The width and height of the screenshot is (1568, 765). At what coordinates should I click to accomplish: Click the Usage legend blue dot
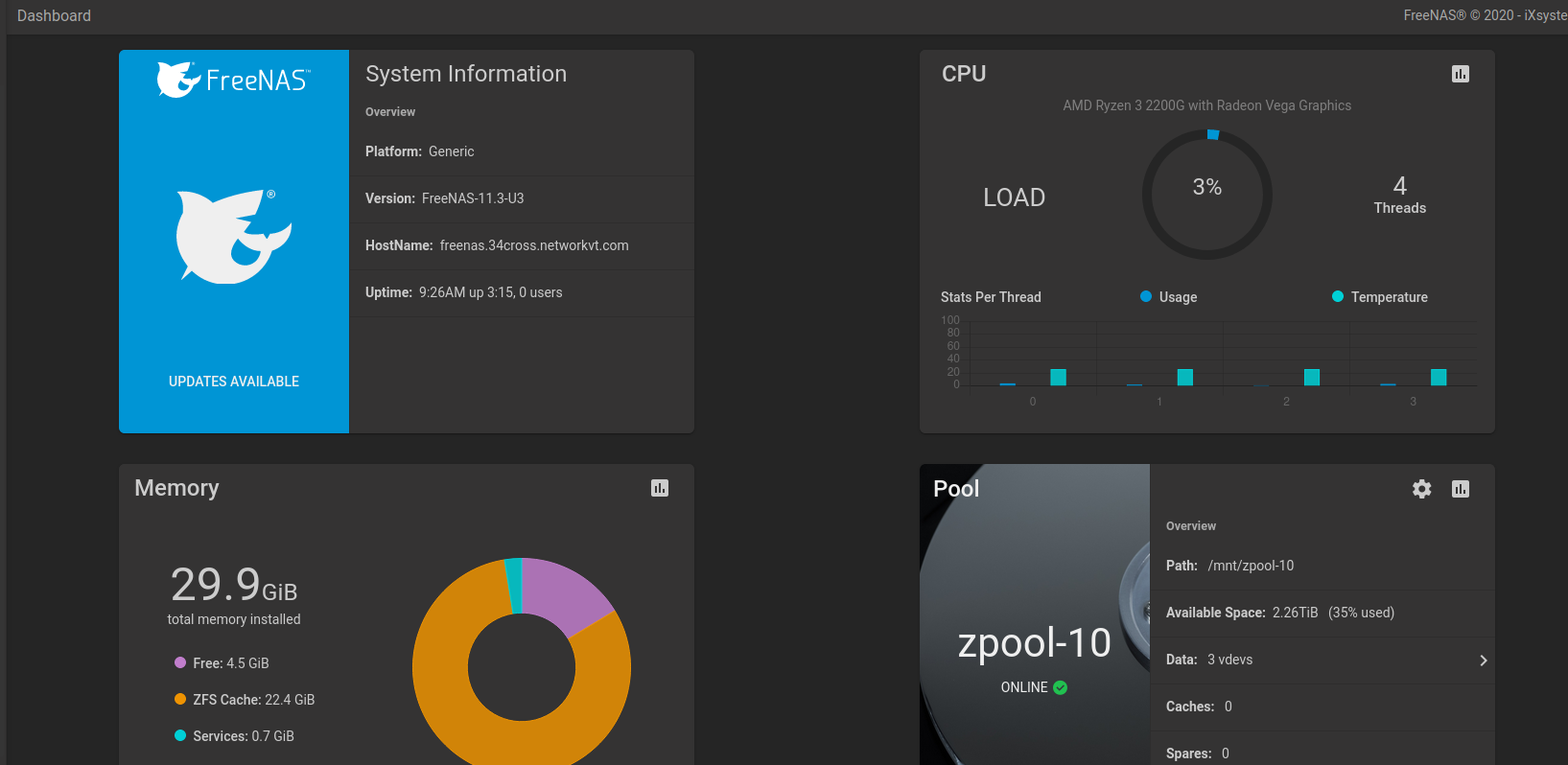pos(1145,296)
